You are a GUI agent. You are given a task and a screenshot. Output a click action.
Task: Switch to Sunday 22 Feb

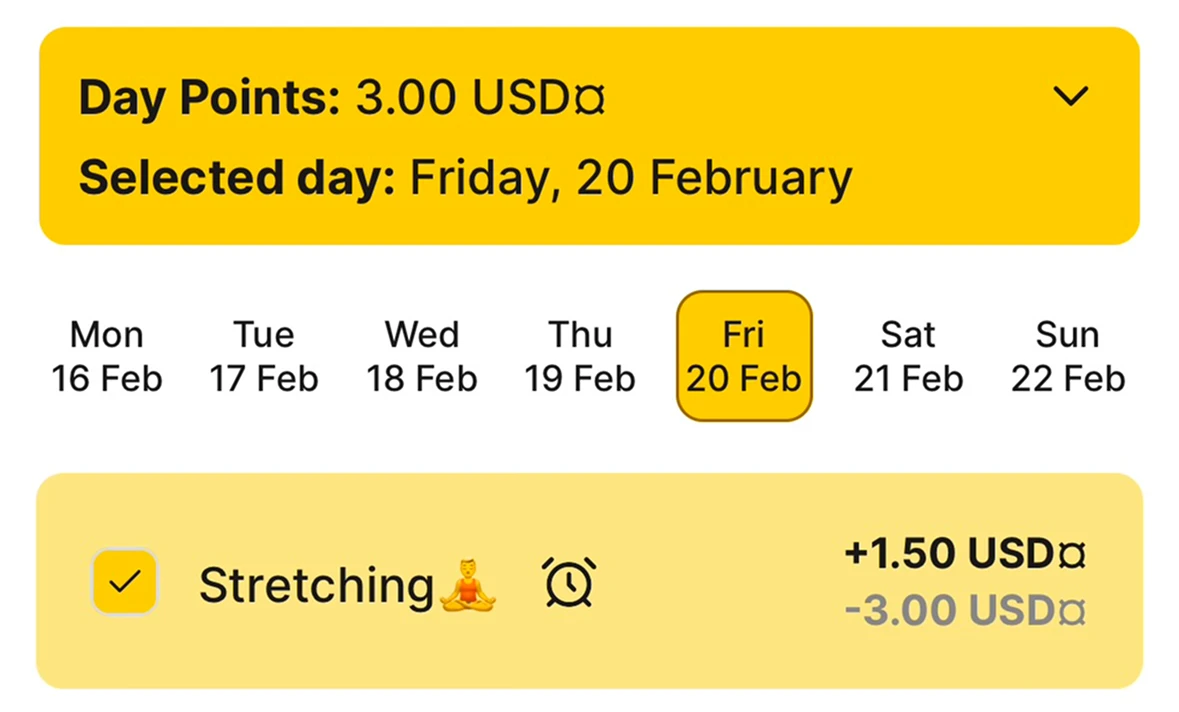point(1066,356)
